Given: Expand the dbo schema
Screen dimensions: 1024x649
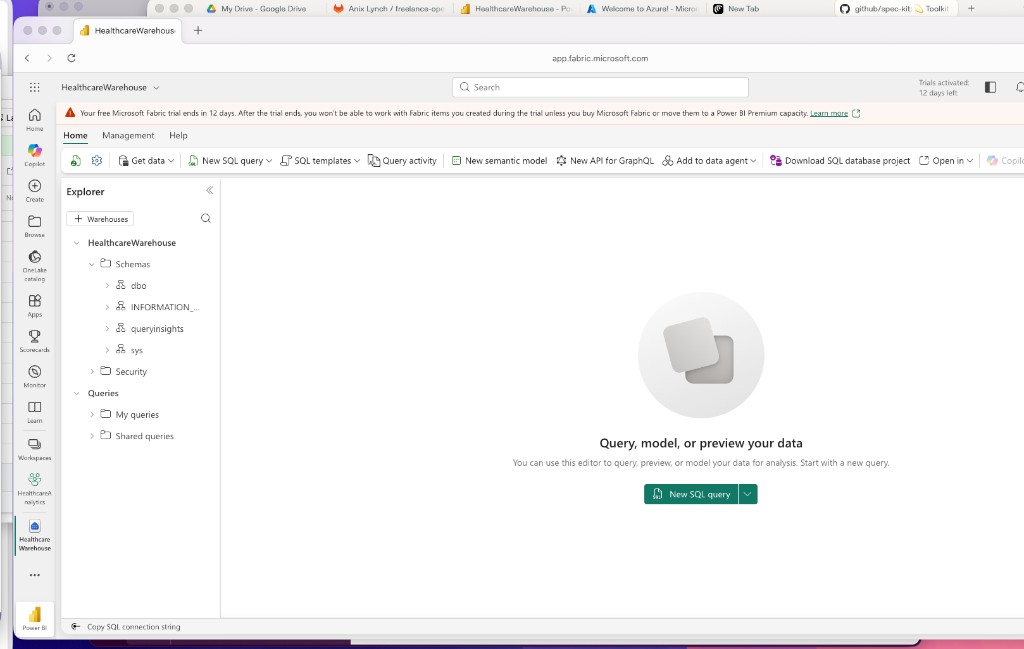Looking at the screenshot, I should [x=107, y=285].
